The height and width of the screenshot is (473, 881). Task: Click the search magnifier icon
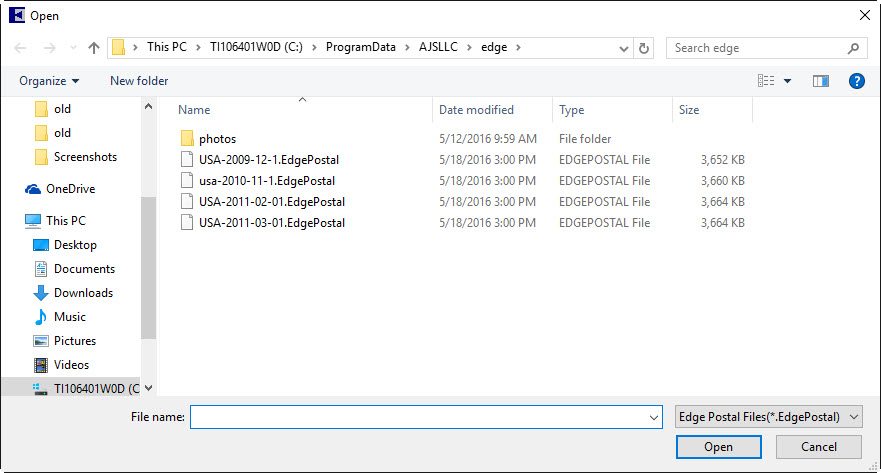tap(854, 48)
